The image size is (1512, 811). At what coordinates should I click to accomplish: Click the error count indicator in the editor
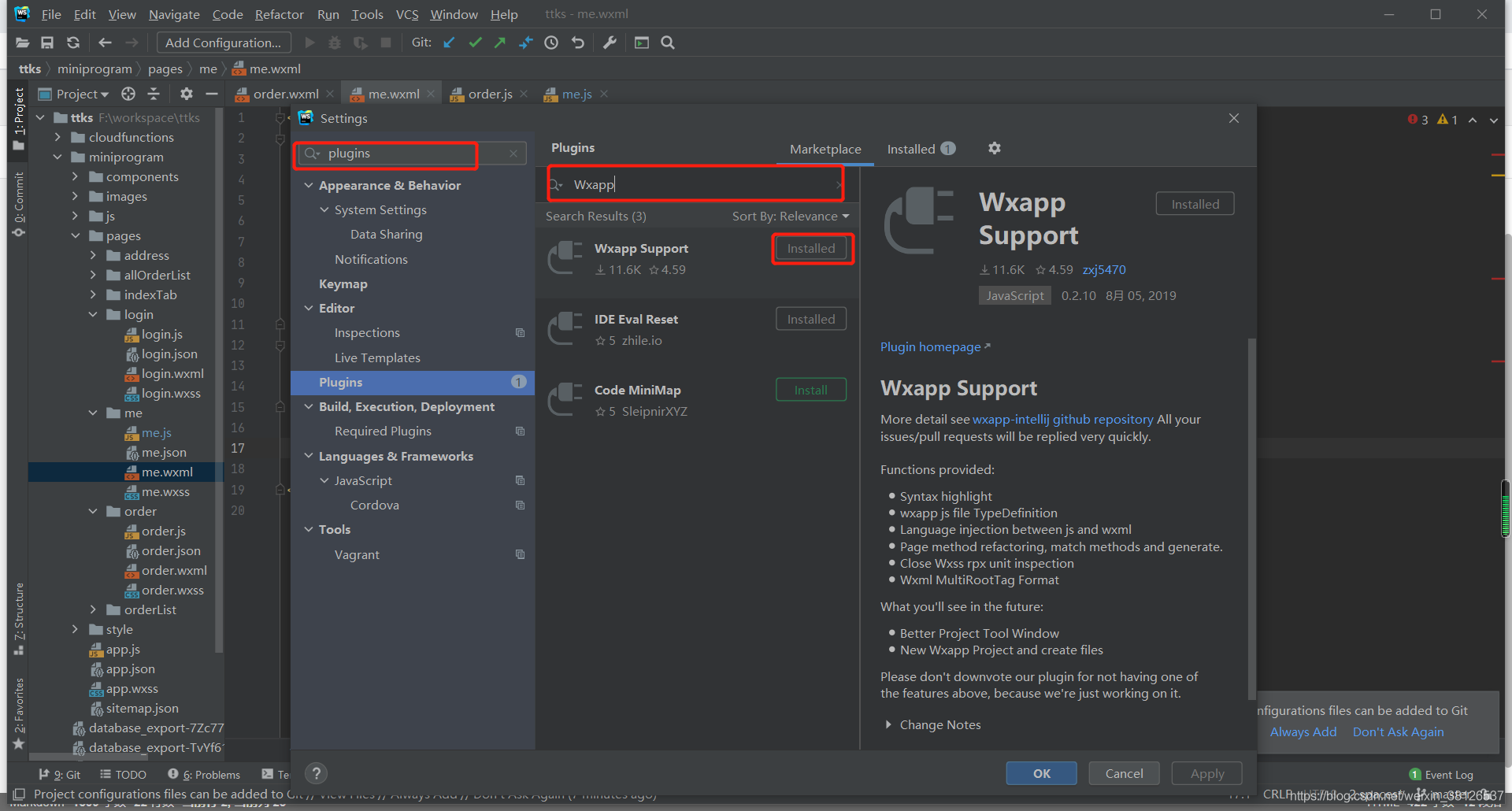(x=1418, y=120)
